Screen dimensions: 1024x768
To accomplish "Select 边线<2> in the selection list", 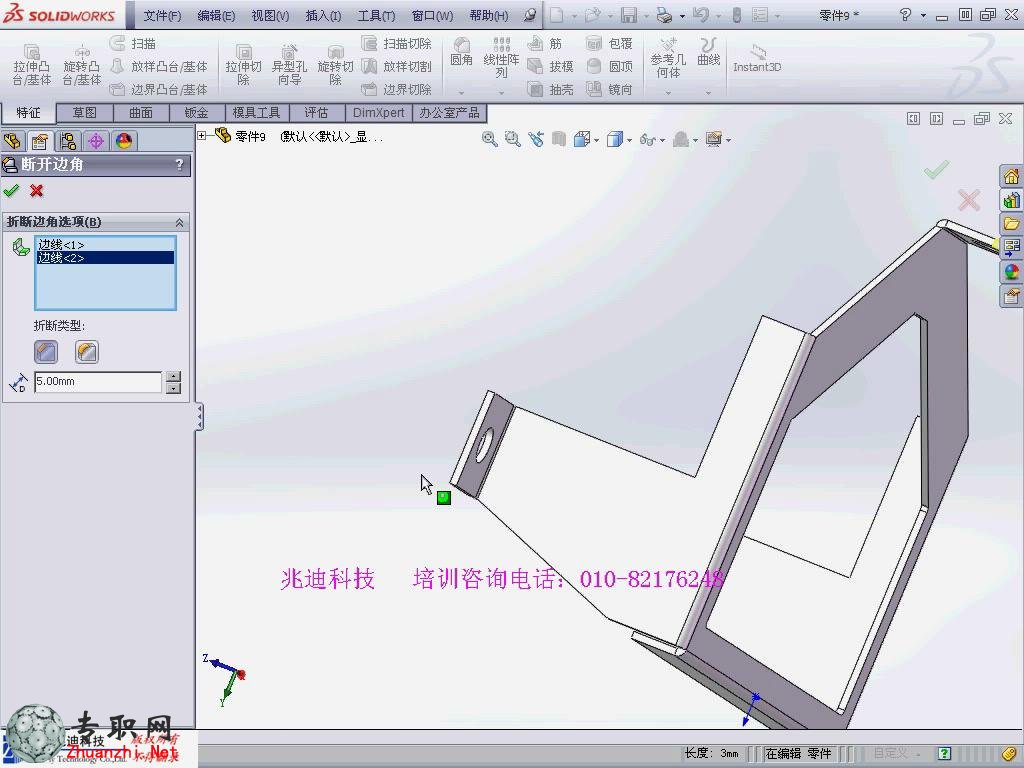I will pos(105,258).
